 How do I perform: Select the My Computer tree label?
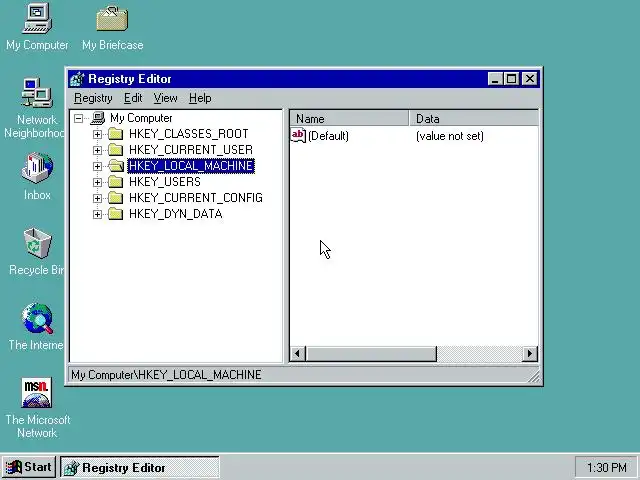click(x=141, y=118)
